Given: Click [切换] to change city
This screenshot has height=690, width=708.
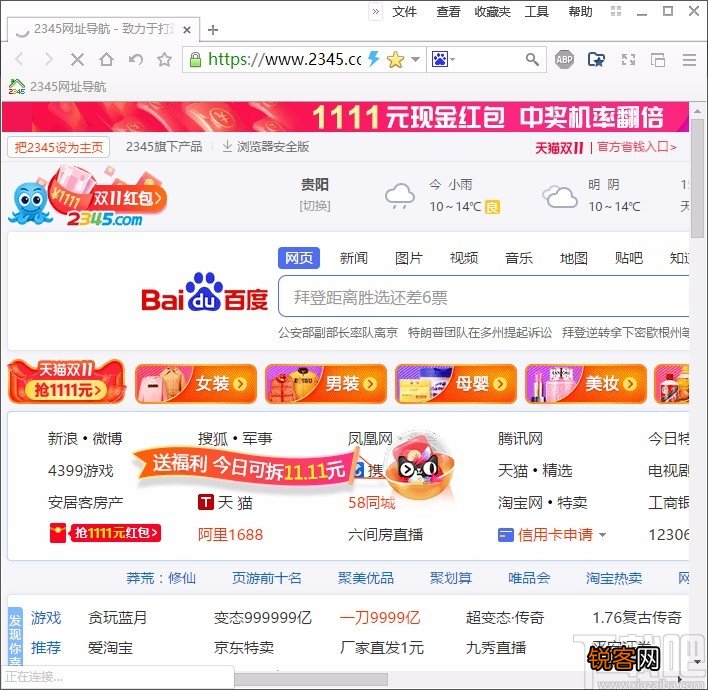Looking at the screenshot, I should click(315, 206).
